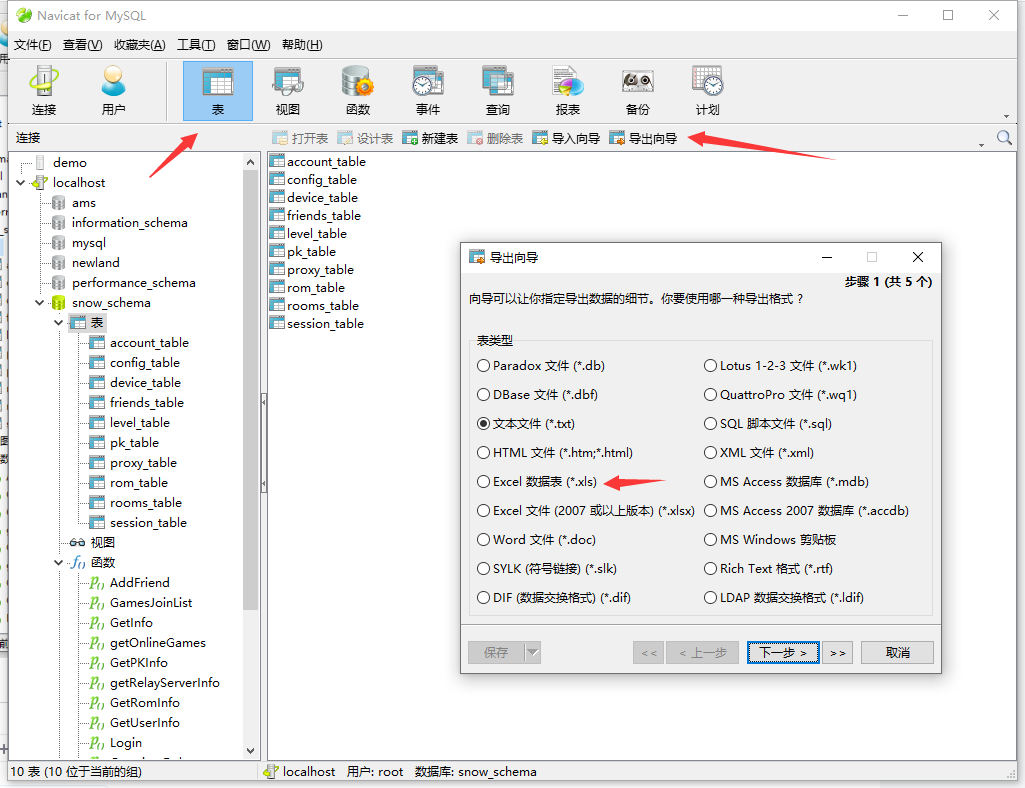Select the 表 tables toolbar icon
The width and height of the screenshot is (1025, 788).
coord(218,91)
